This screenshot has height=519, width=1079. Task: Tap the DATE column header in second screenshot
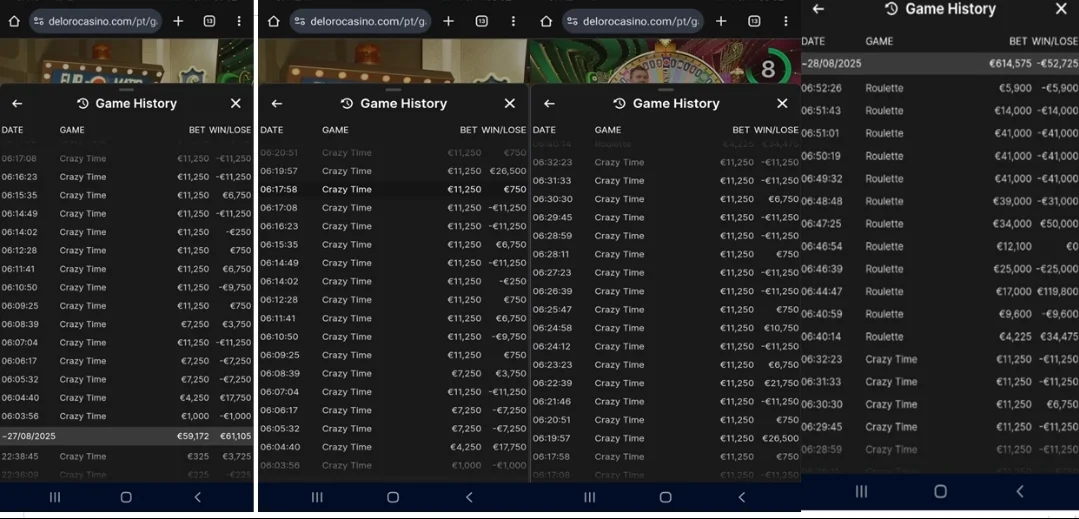[x=272, y=129]
